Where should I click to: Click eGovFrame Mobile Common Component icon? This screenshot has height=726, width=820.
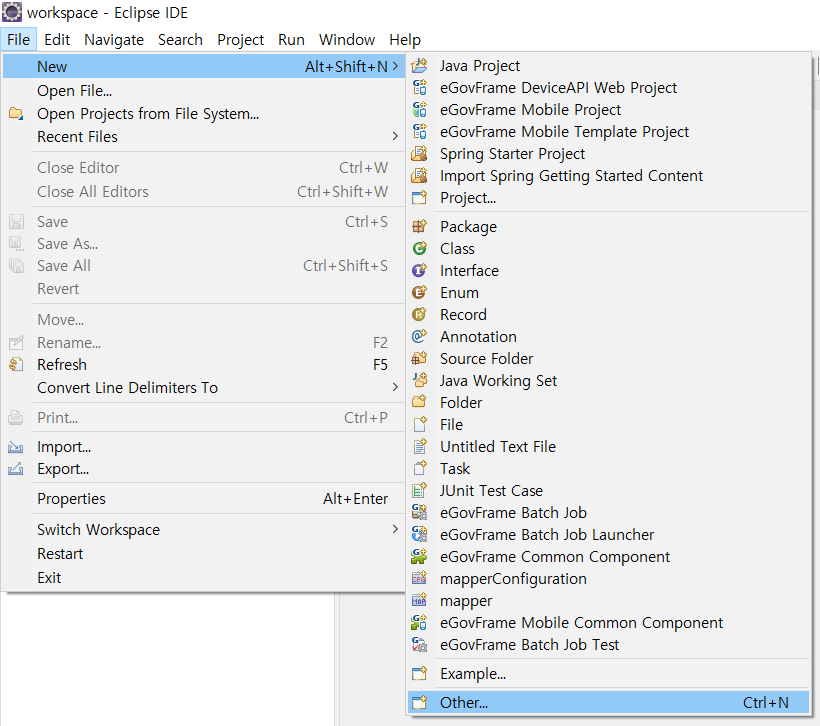pyautogui.click(x=419, y=622)
